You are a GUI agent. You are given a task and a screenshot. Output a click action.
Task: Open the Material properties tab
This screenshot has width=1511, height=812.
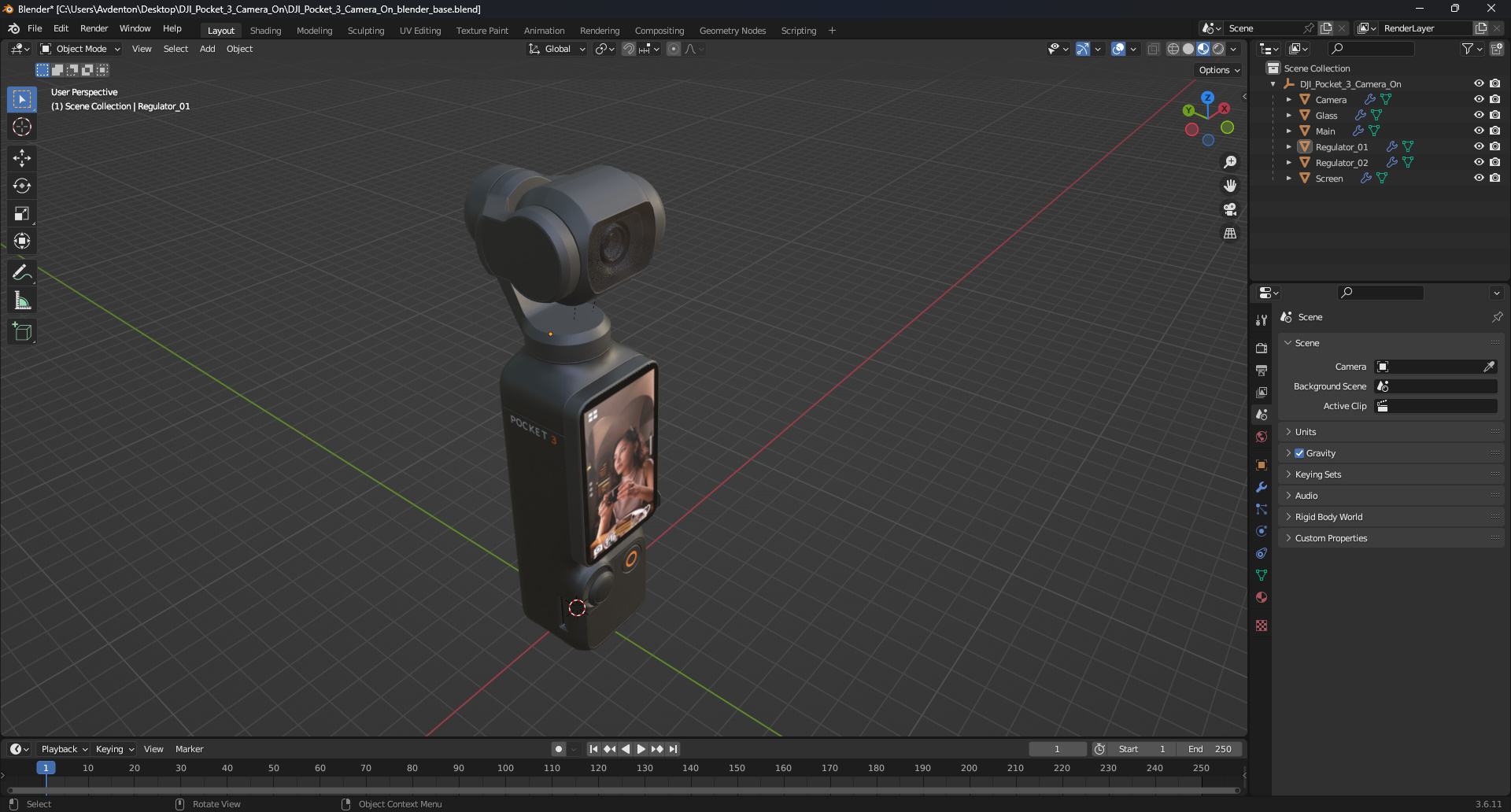[1262, 597]
